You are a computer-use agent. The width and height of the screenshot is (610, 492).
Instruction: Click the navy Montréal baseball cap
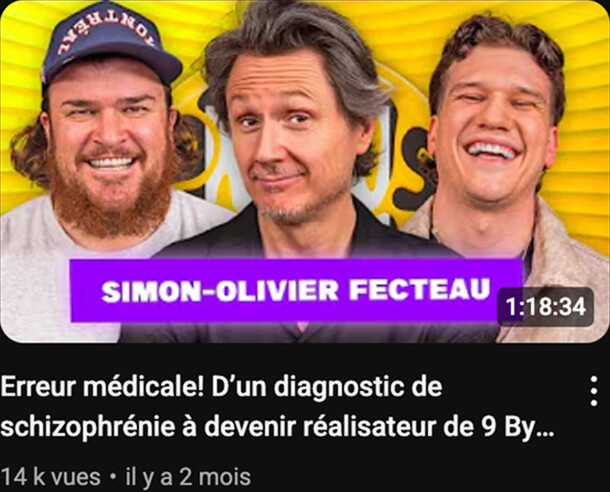110,43
